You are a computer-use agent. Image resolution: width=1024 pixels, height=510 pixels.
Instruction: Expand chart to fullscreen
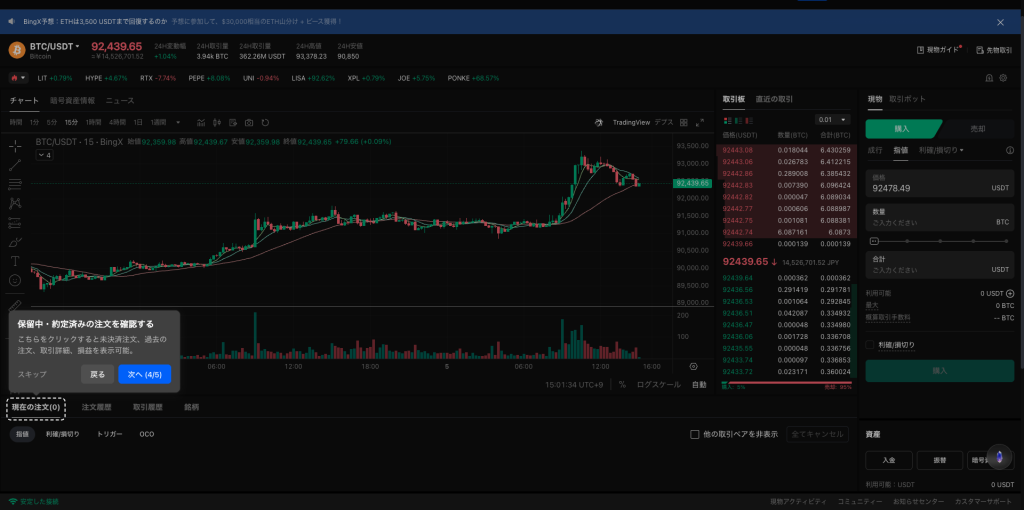pos(699,122)
